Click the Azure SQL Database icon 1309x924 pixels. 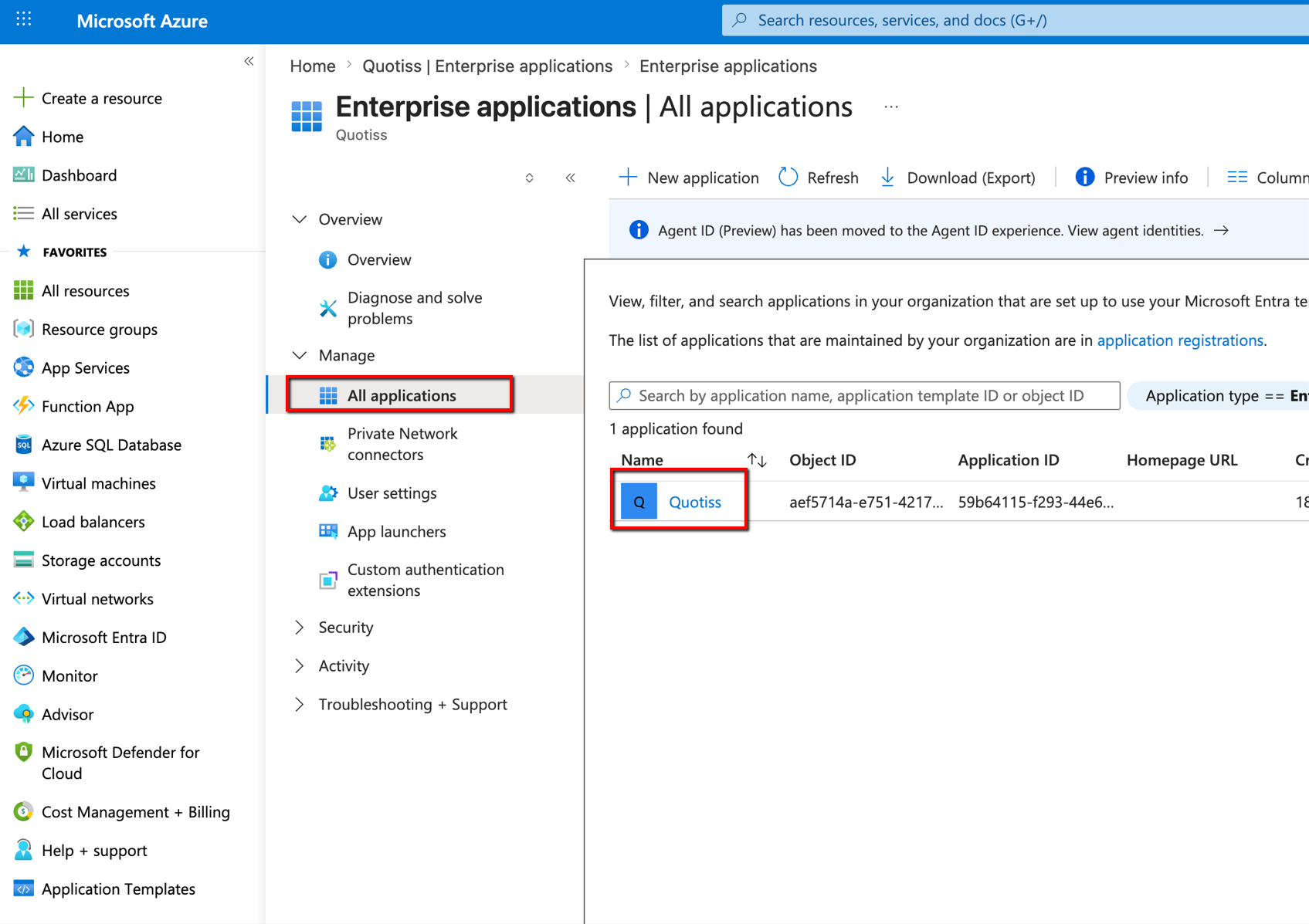tap(24, 445)
